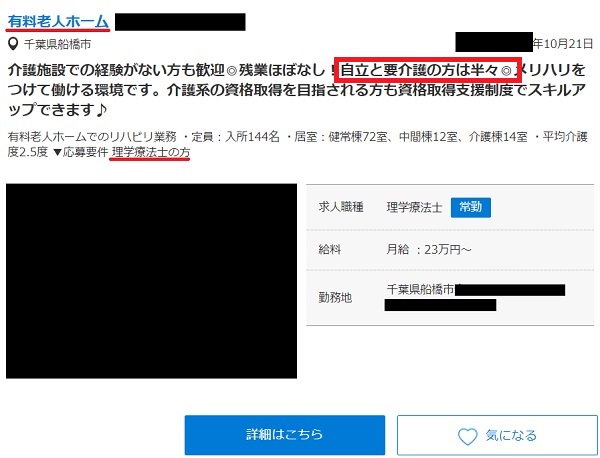Open the 有料老人ホーム title link
This screenshot has width=600, height=458.
(58, 21)
